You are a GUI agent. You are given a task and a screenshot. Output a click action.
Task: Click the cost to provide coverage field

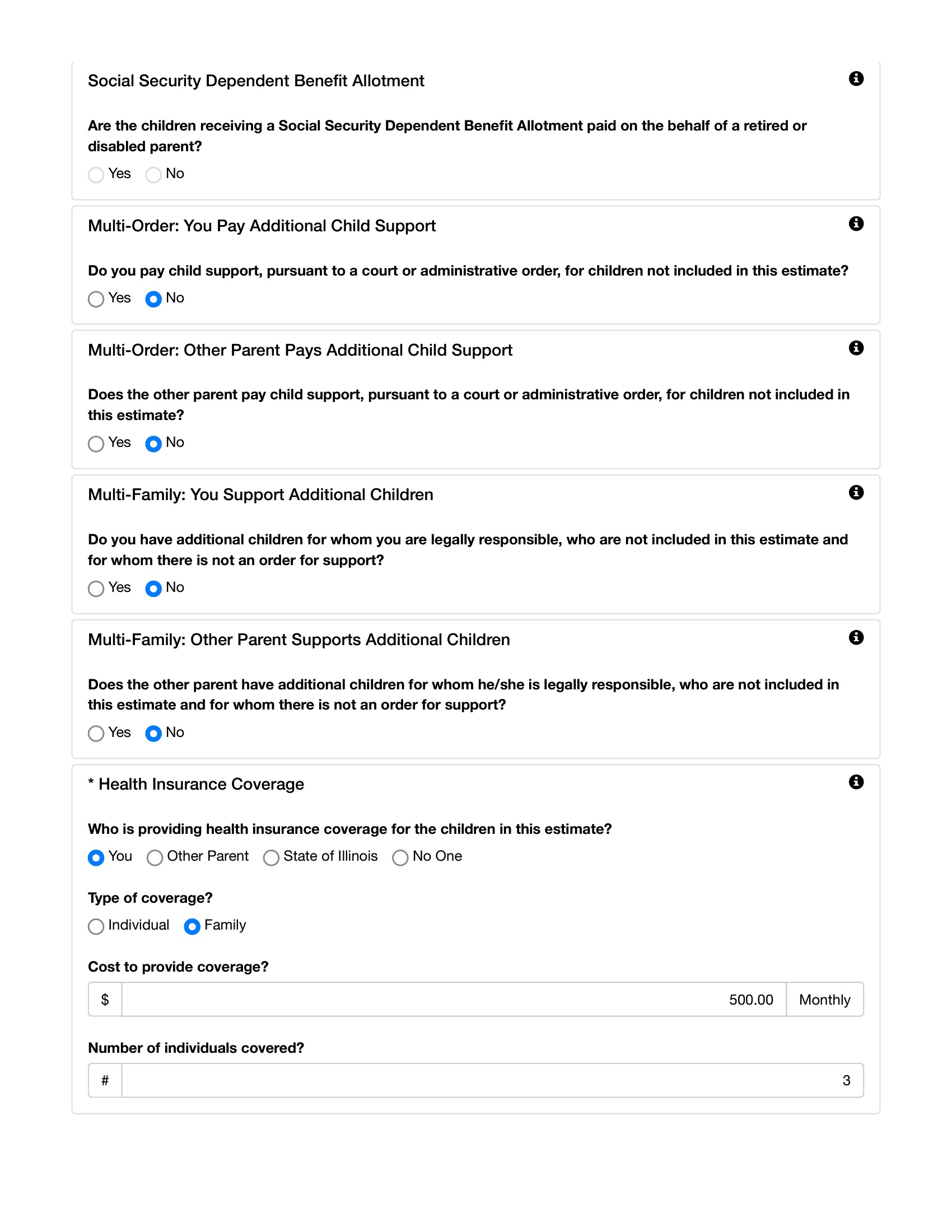[x=454, y=1000]
